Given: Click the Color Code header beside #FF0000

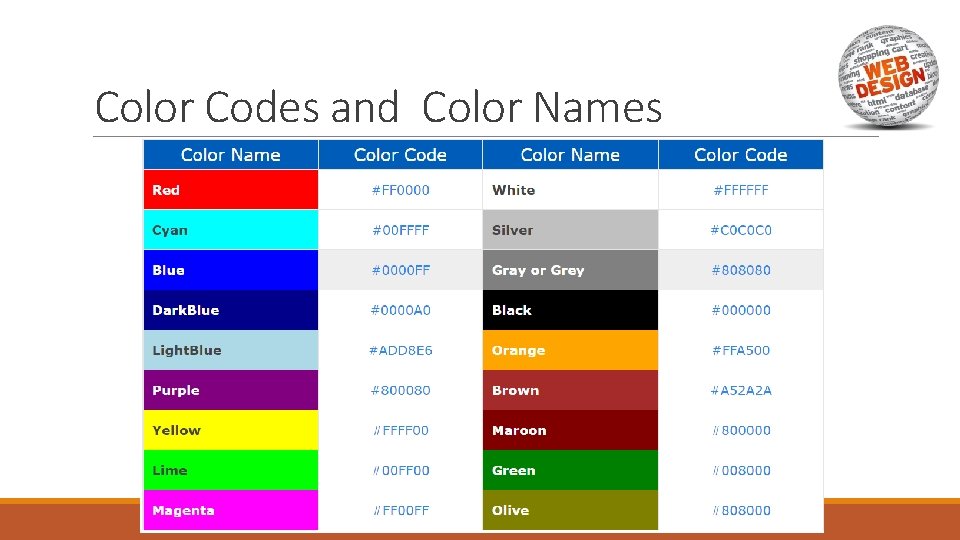Looking at the screenshot, I should (400, 154).
